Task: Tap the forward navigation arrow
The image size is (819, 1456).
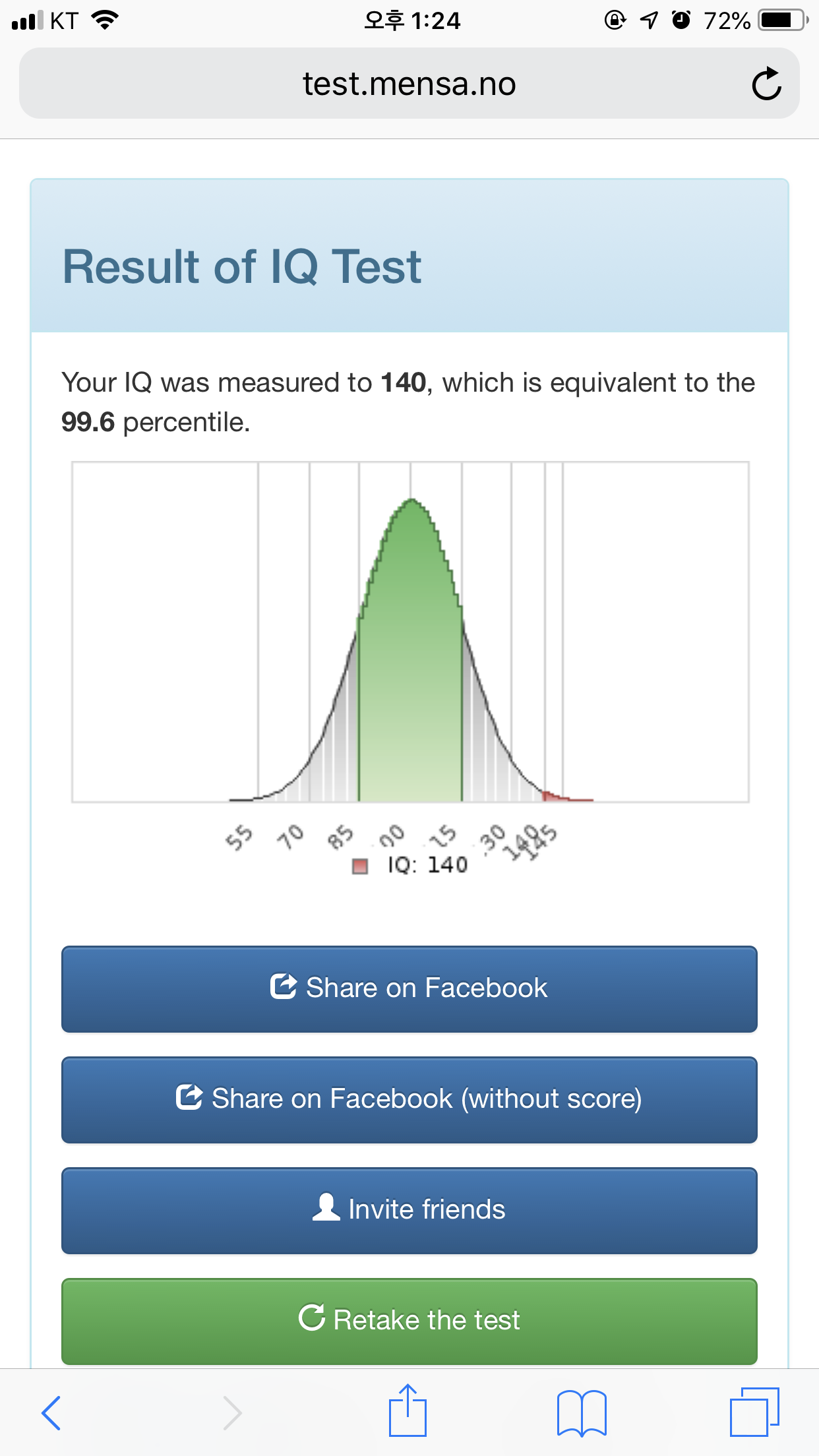Action: [232, 1412]
